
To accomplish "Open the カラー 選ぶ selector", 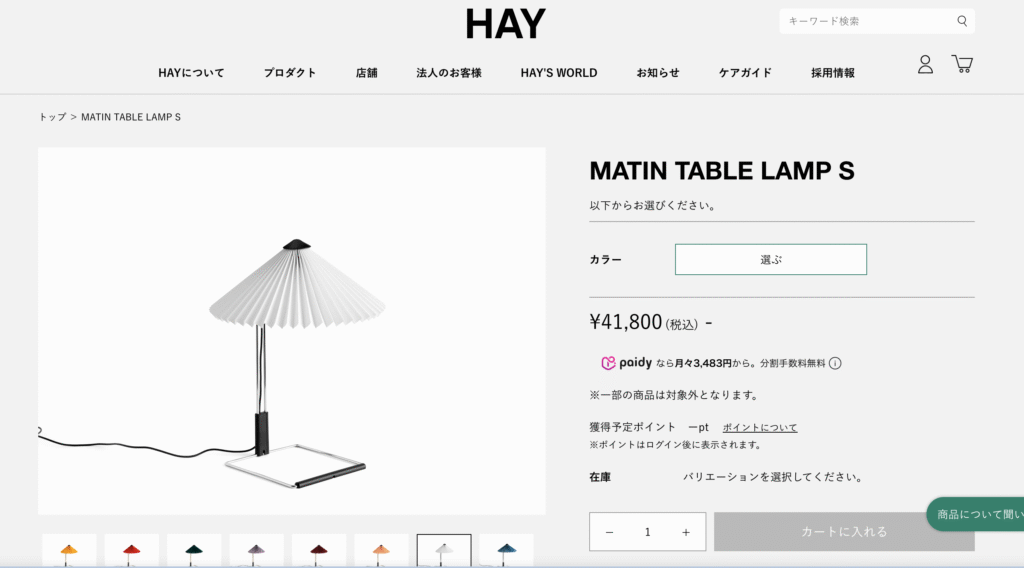I will tap(771, 259).
